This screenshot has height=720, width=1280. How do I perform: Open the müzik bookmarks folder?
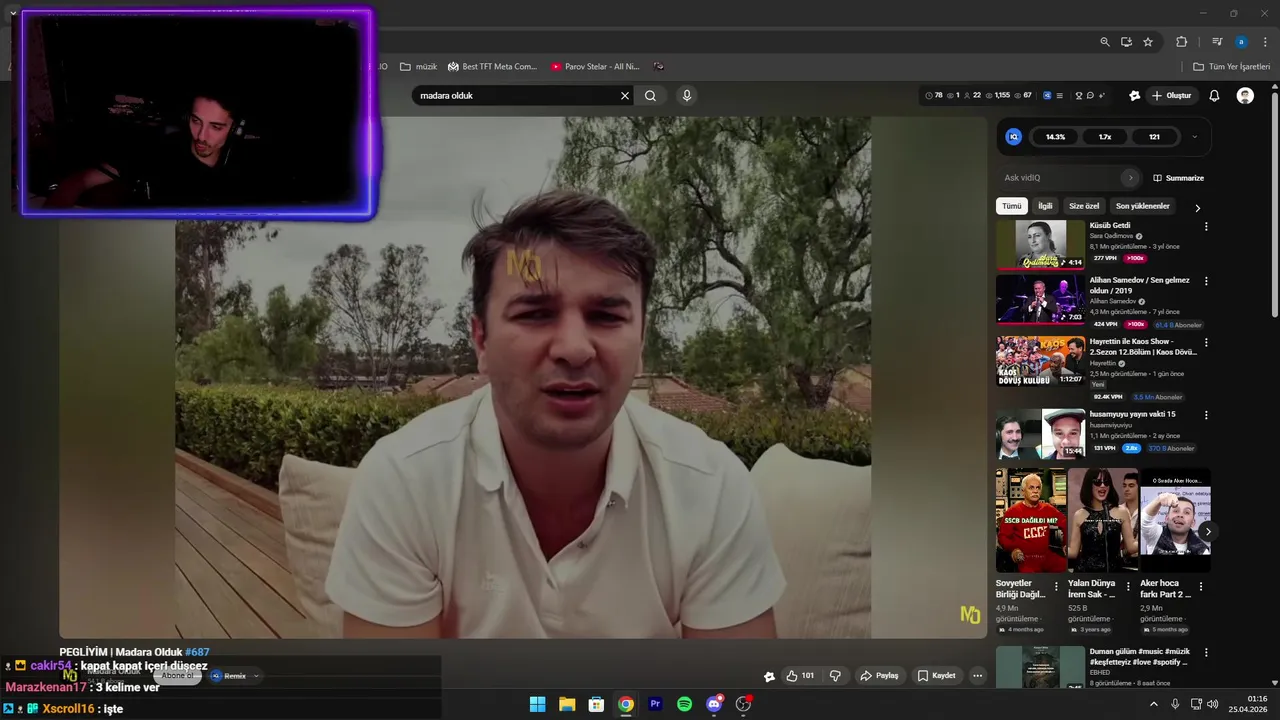[418, 67]
